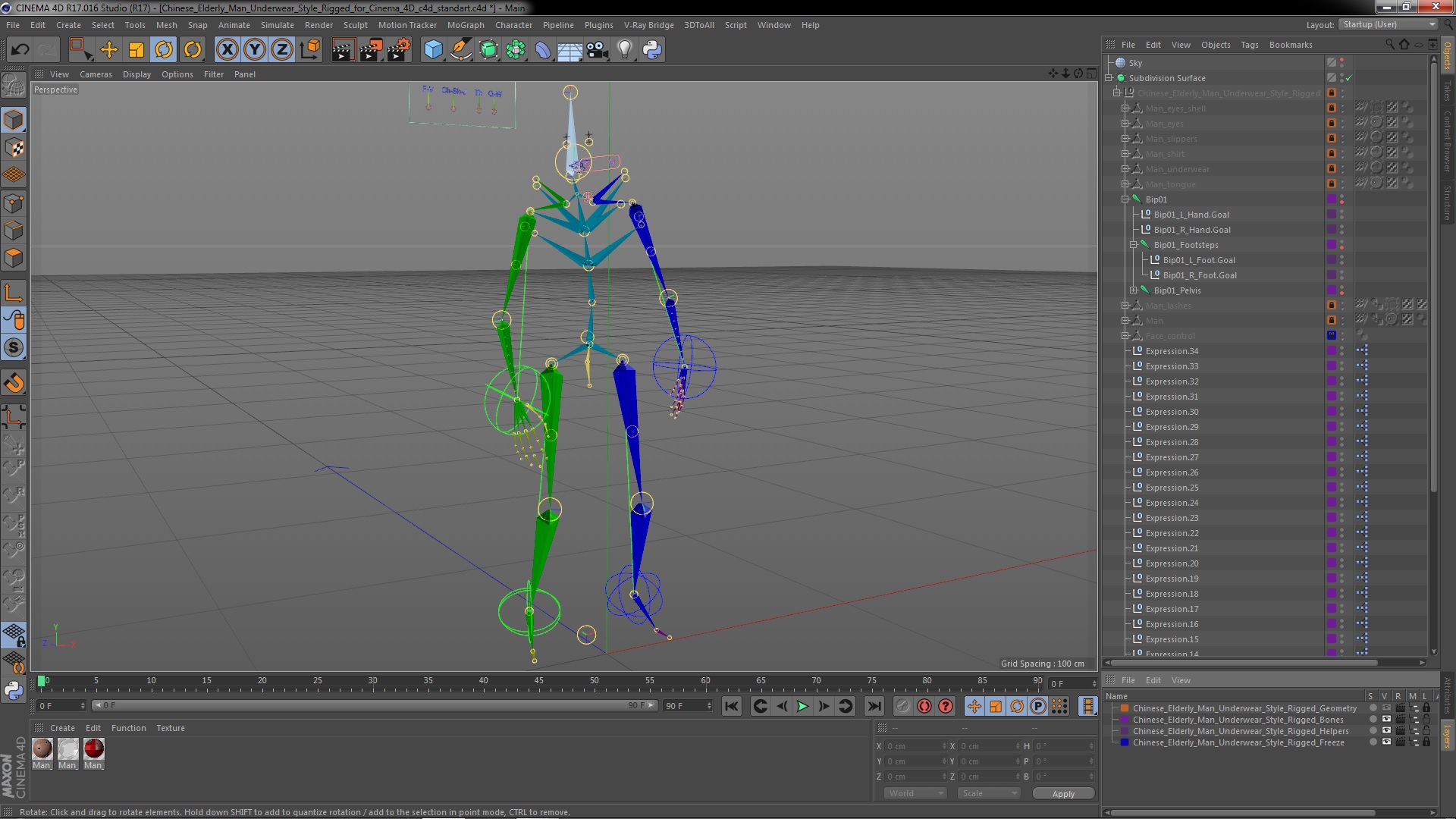The height and width of the screenshot is (819, 1456).
Task: Collapse the Subdivision Surface tree node
Action: [1109, 78]
